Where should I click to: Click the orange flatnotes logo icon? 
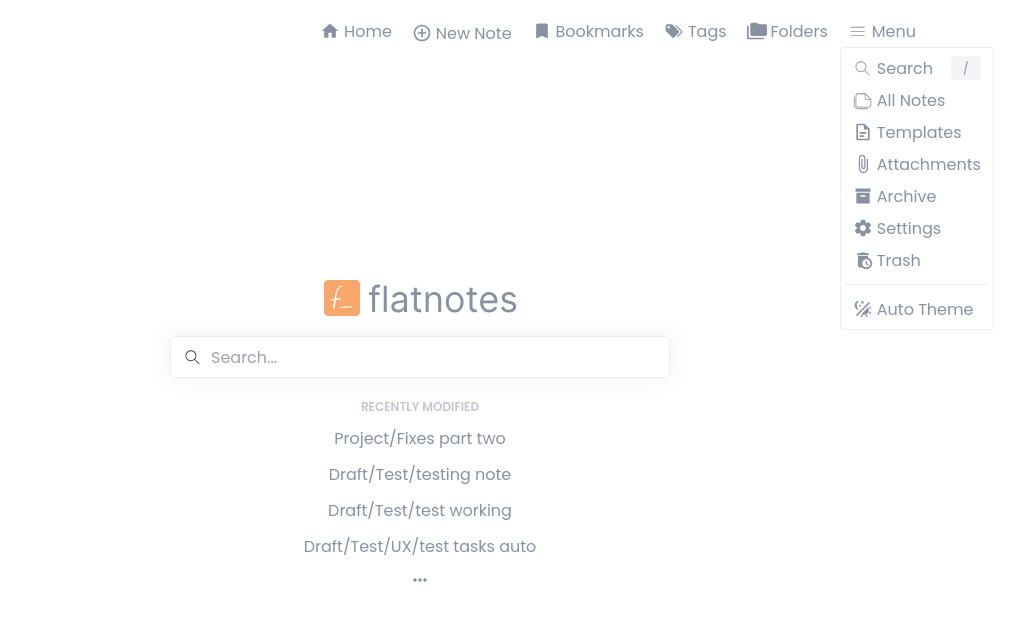click(x=342, y=298)
